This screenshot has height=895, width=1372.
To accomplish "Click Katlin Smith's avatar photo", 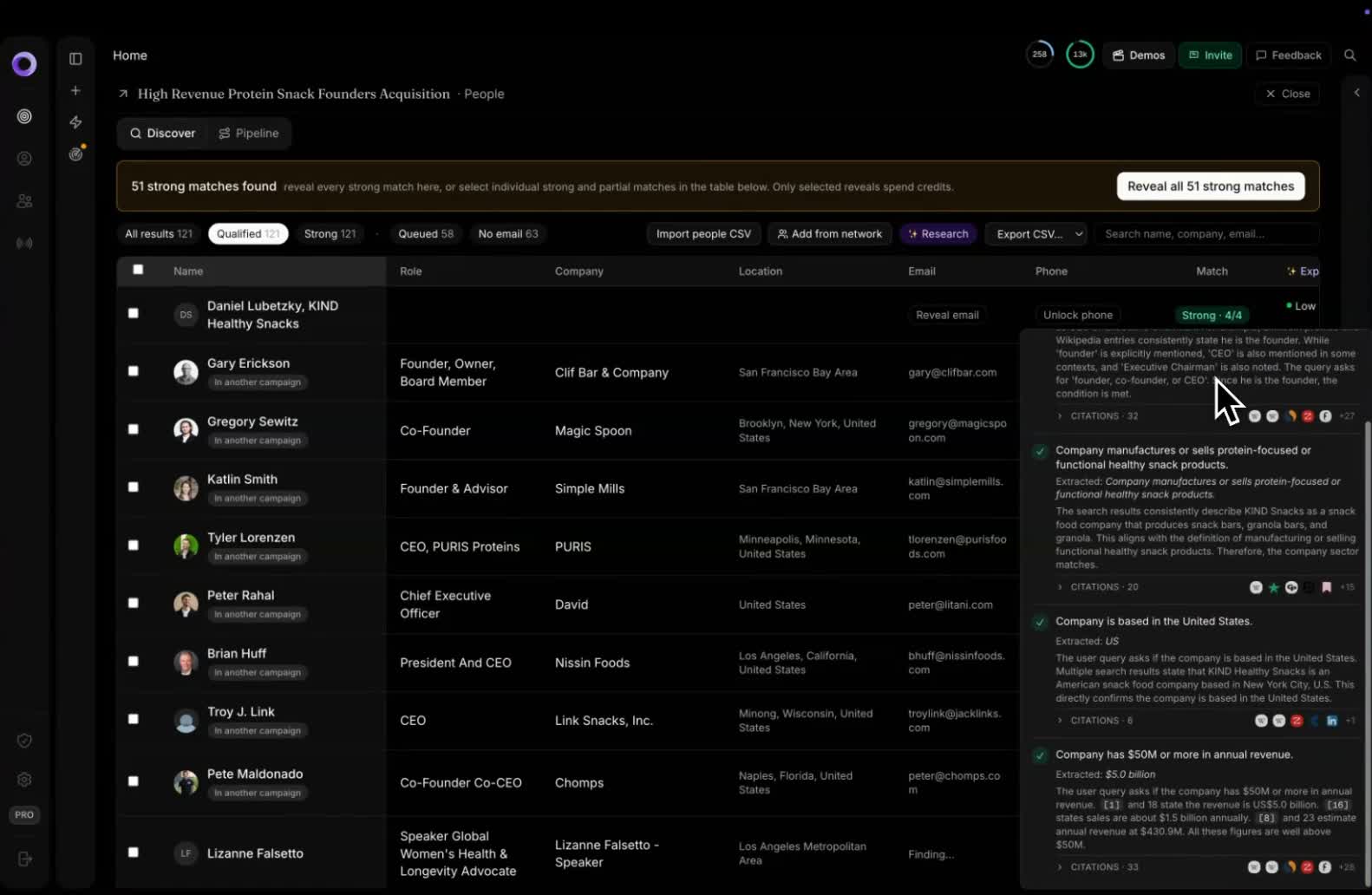I will [x=186, y=488].
